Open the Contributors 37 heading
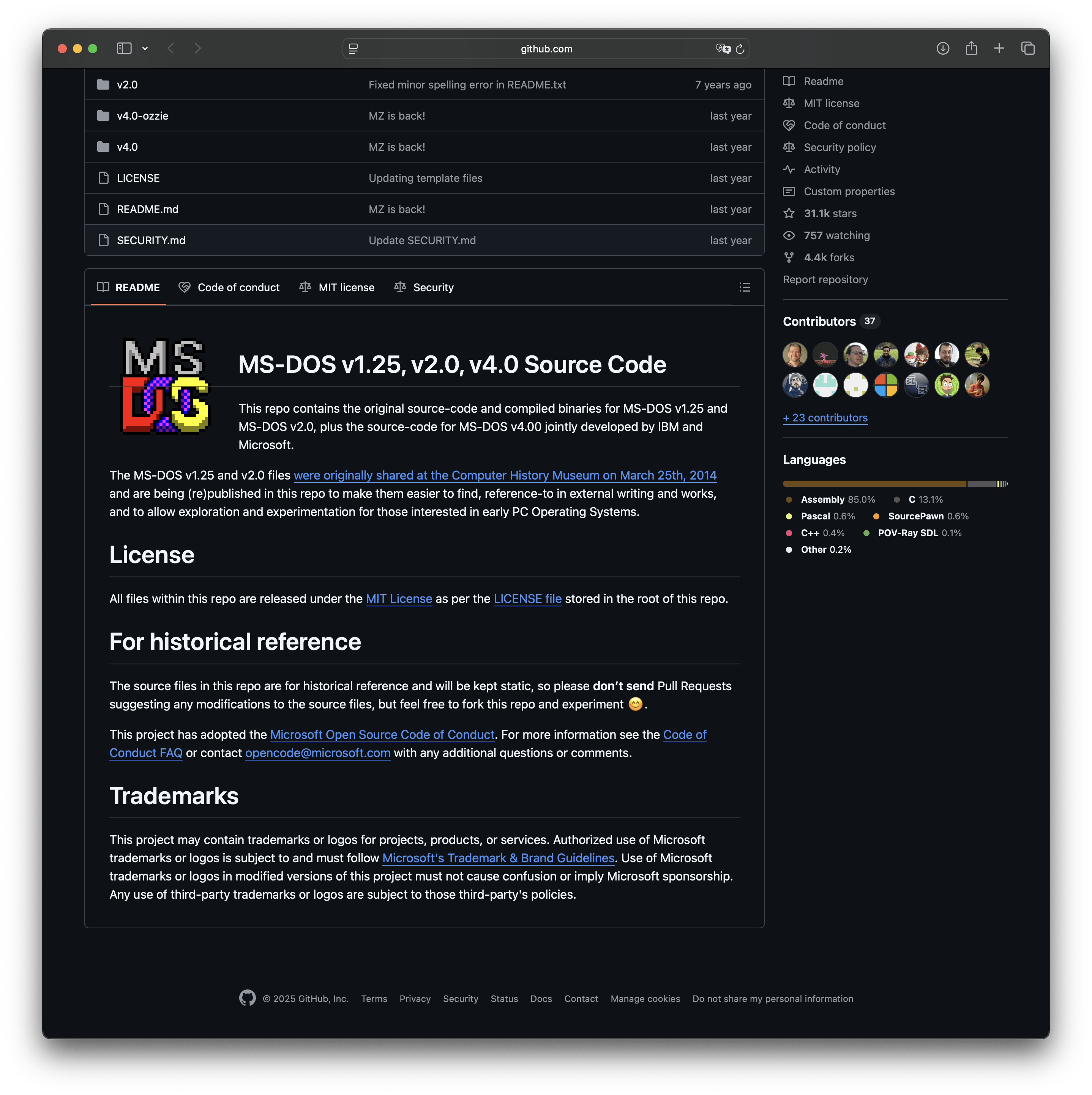 click(x=831, y=322)
